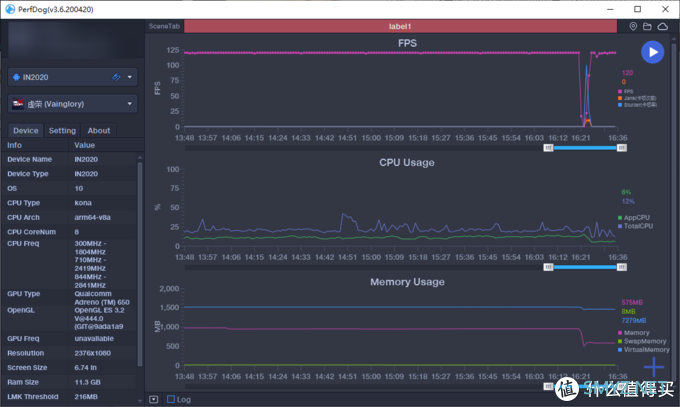This screenshot has height=407, width=680.
Task: Toggle Jank series in FPS legend
Action: click(x=637, y=98)
